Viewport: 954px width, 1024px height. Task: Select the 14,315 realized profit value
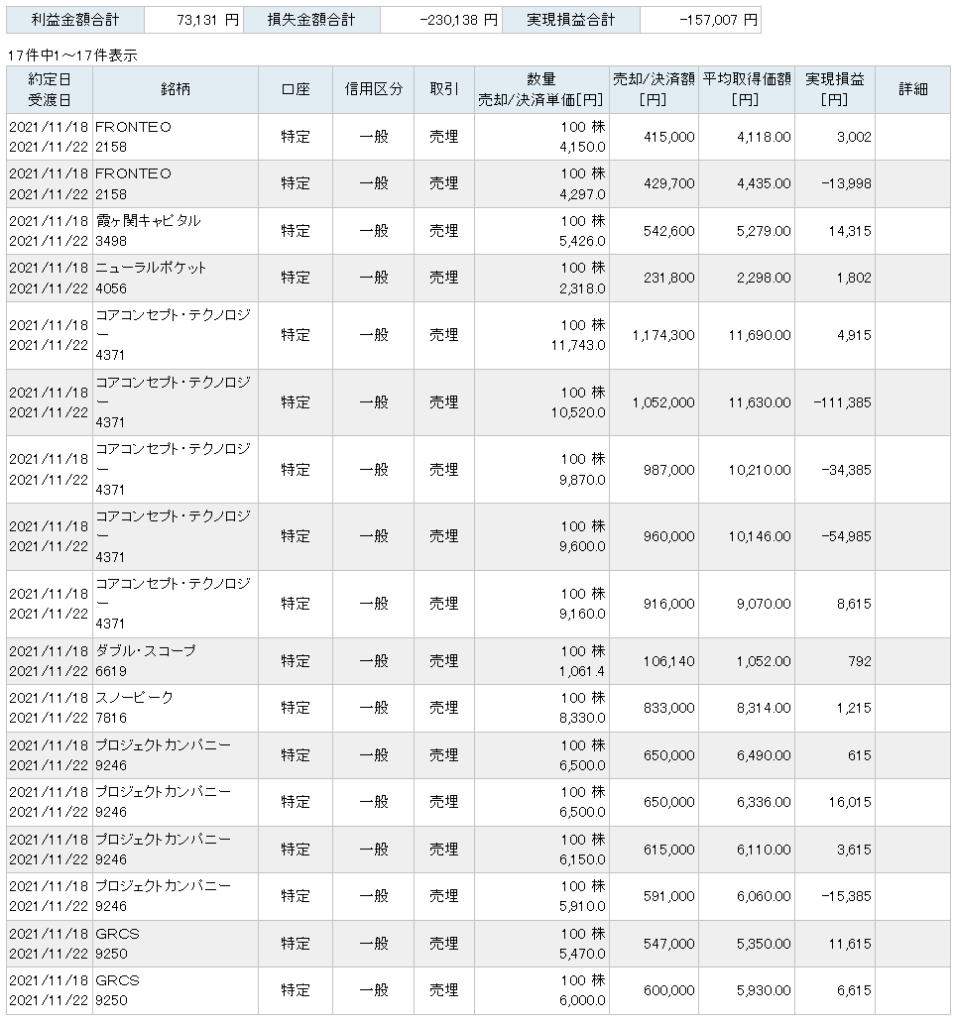point(850,231)
